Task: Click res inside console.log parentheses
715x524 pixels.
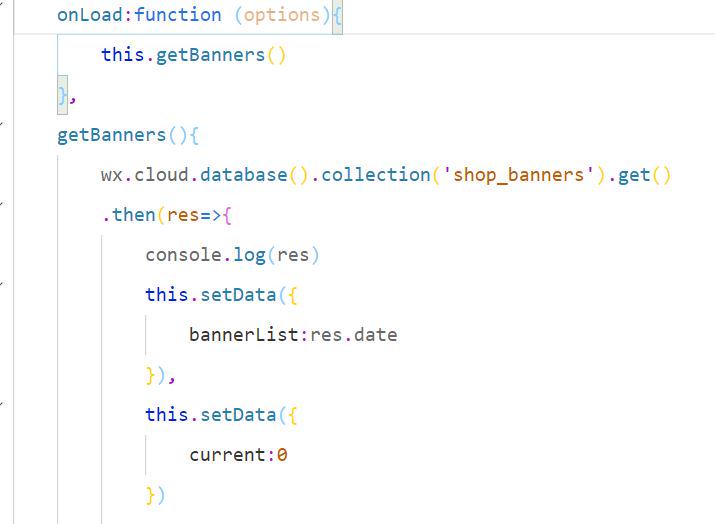Action: point(293,255)
